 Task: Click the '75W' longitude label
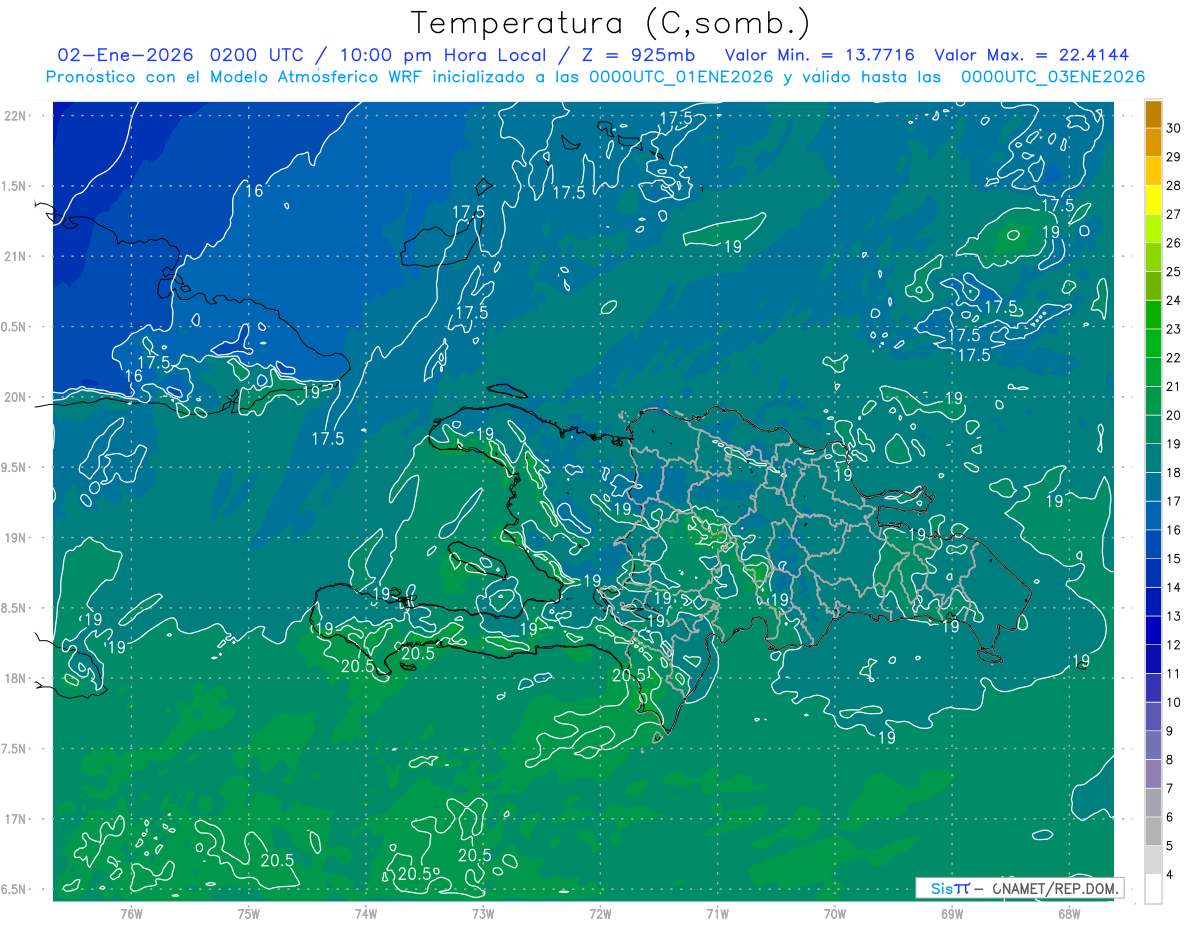coord(249,914)
